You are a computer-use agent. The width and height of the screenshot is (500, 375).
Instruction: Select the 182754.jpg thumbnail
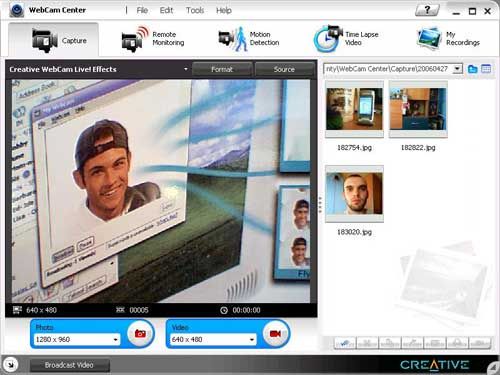(x=354, y=109)
